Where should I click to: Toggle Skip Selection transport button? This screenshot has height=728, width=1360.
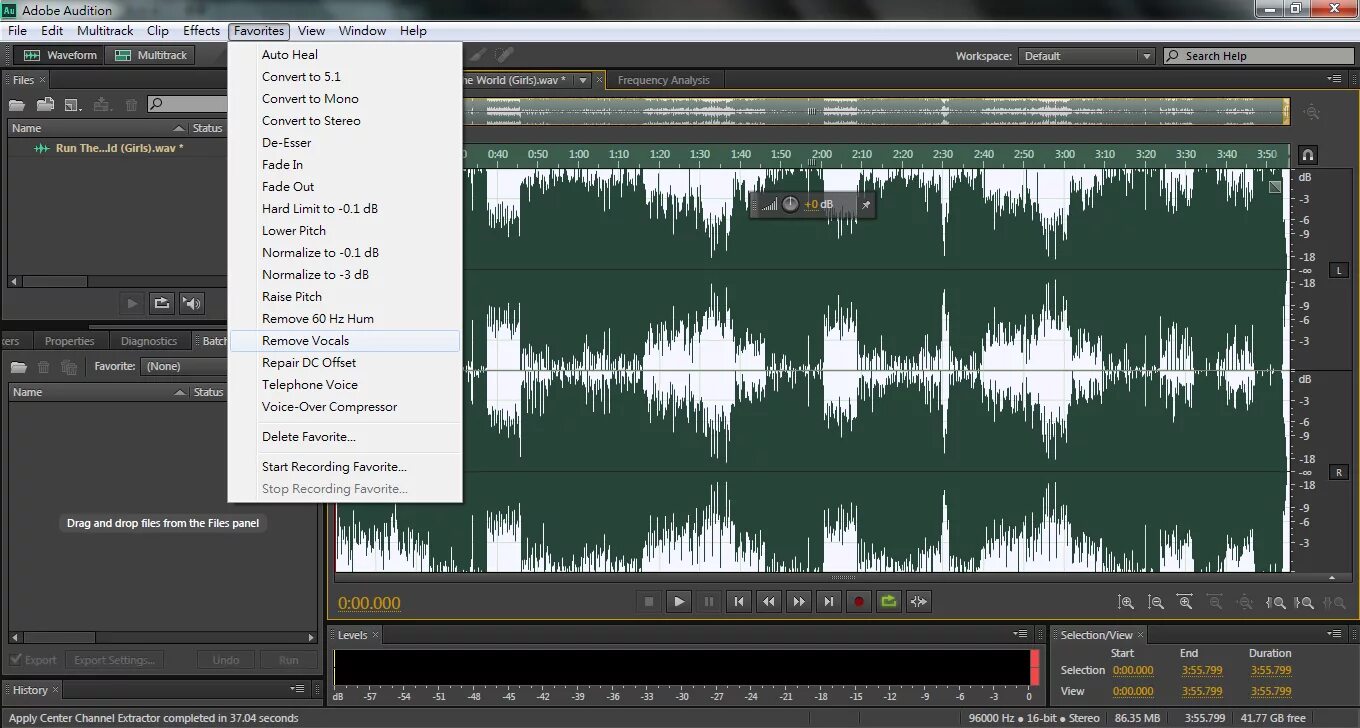point(919,601)
